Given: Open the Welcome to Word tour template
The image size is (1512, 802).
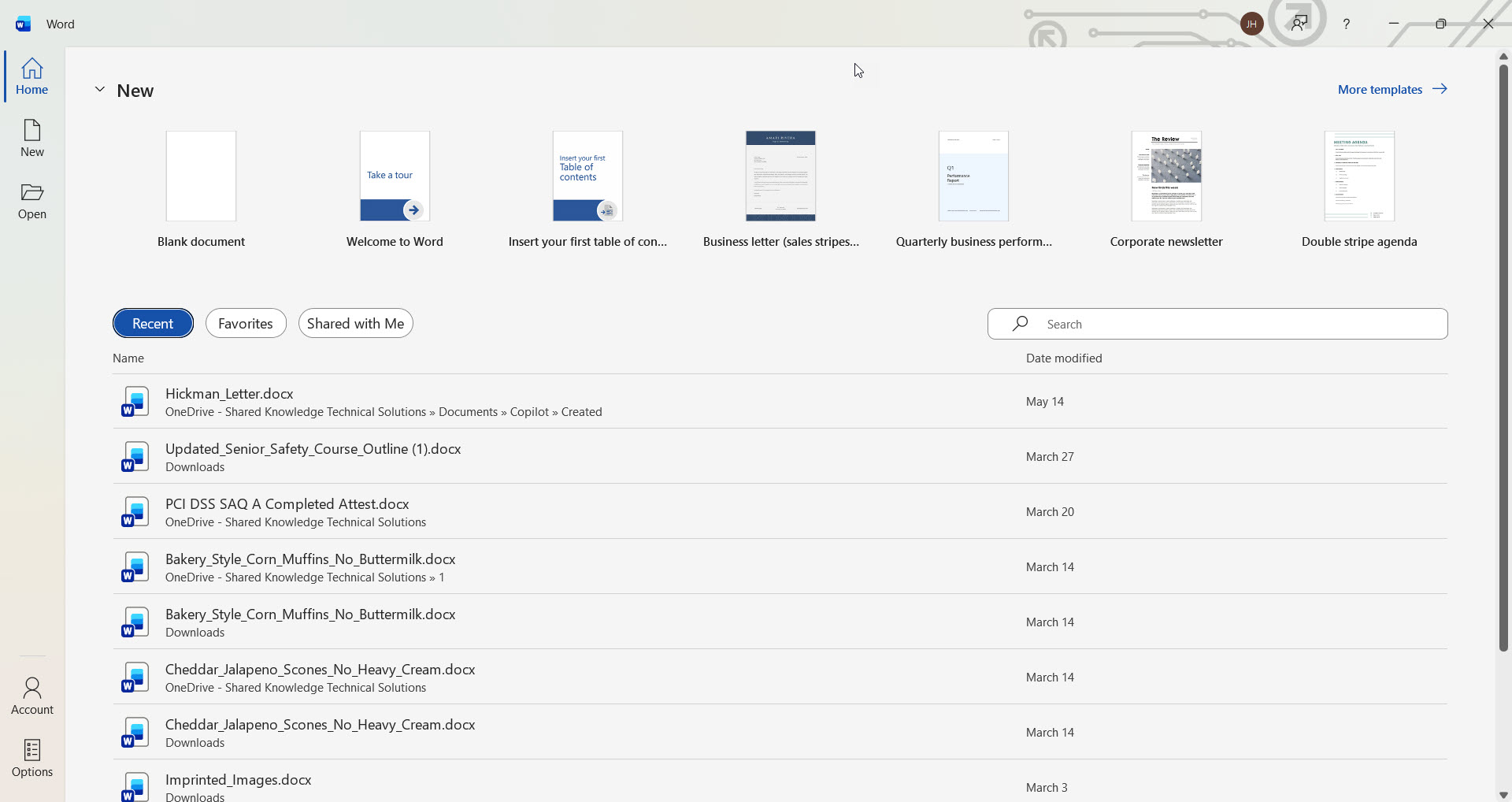Looking at the screenshot, I should [395, 190].
